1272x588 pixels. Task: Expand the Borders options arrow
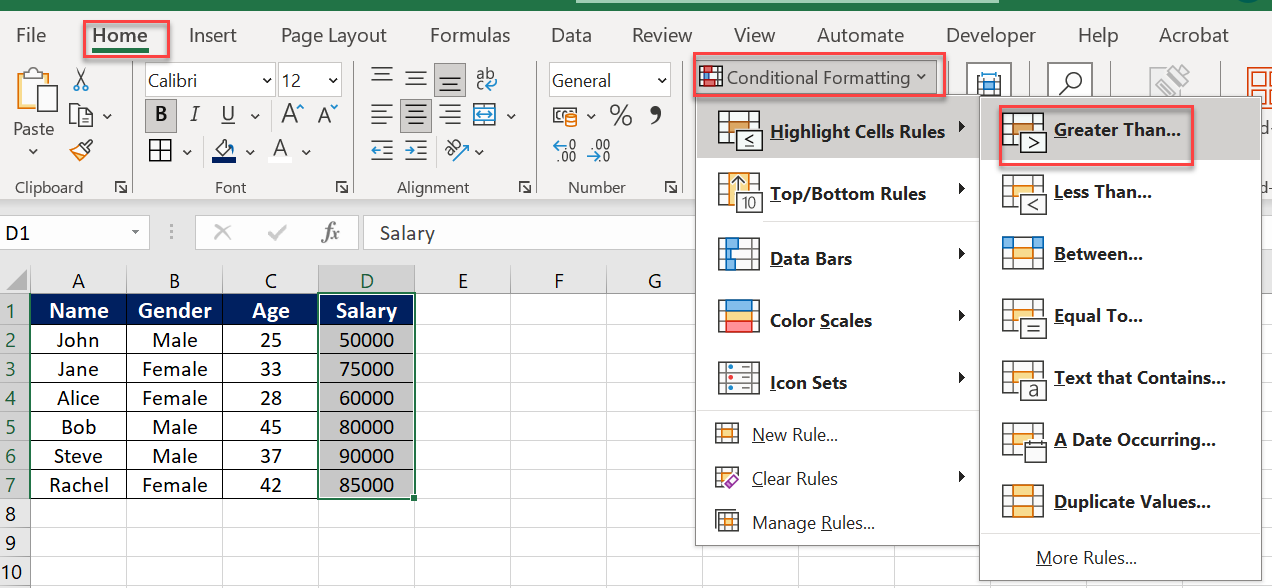pos(187,152)
